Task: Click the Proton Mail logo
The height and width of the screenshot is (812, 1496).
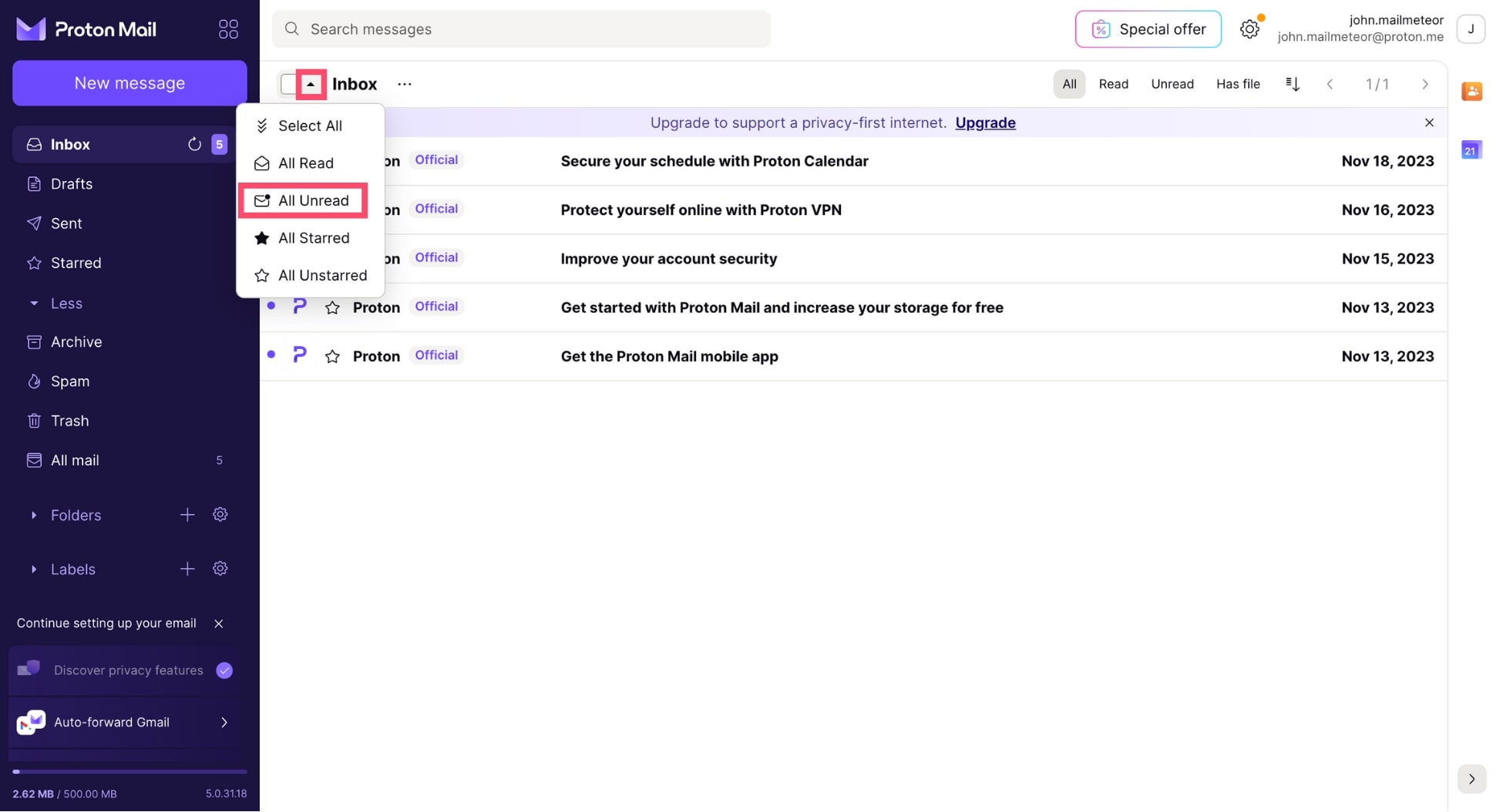Action: (x=86, y=29)
